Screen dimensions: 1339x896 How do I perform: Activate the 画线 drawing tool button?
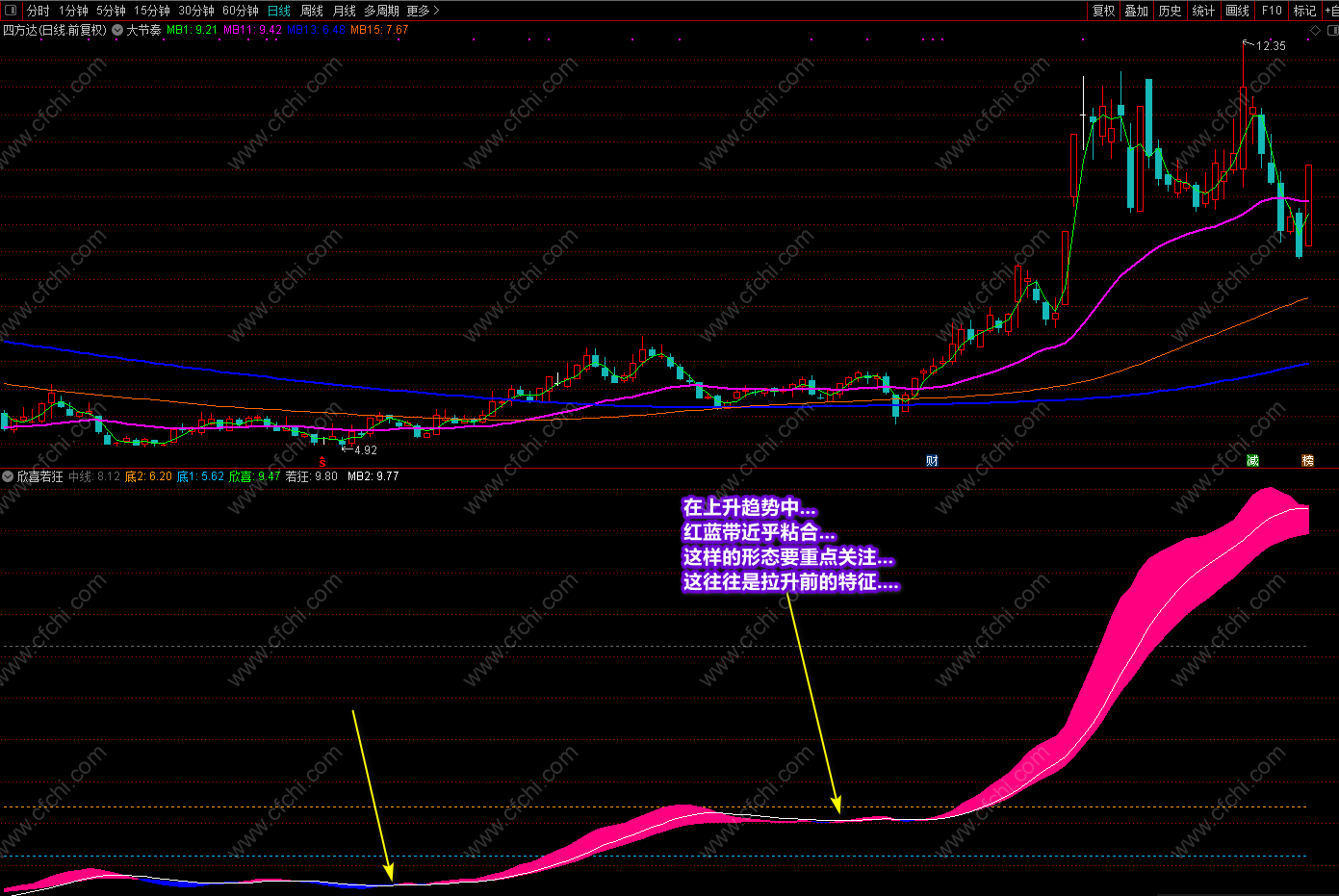1237,11
